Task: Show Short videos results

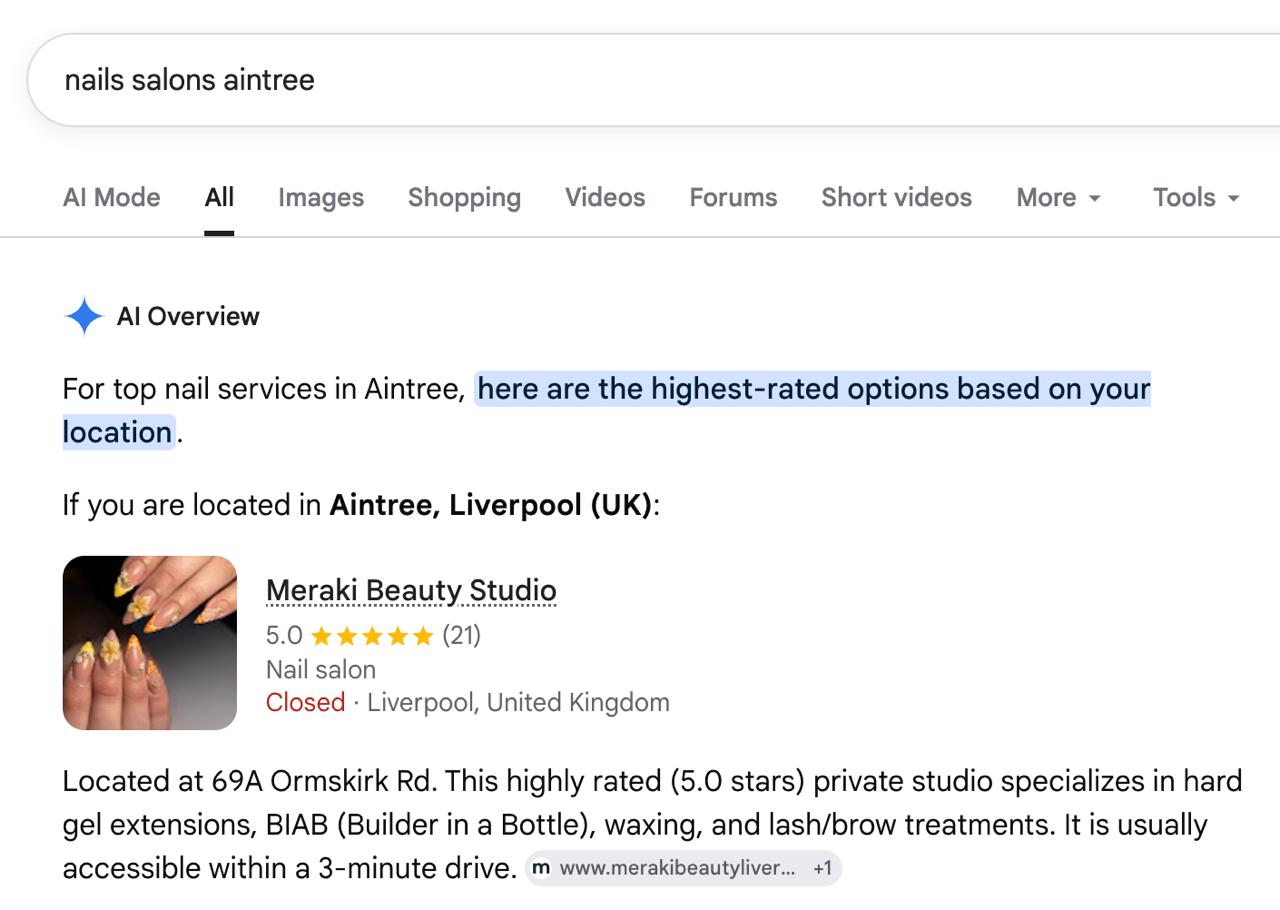Action: coord(896,197)
